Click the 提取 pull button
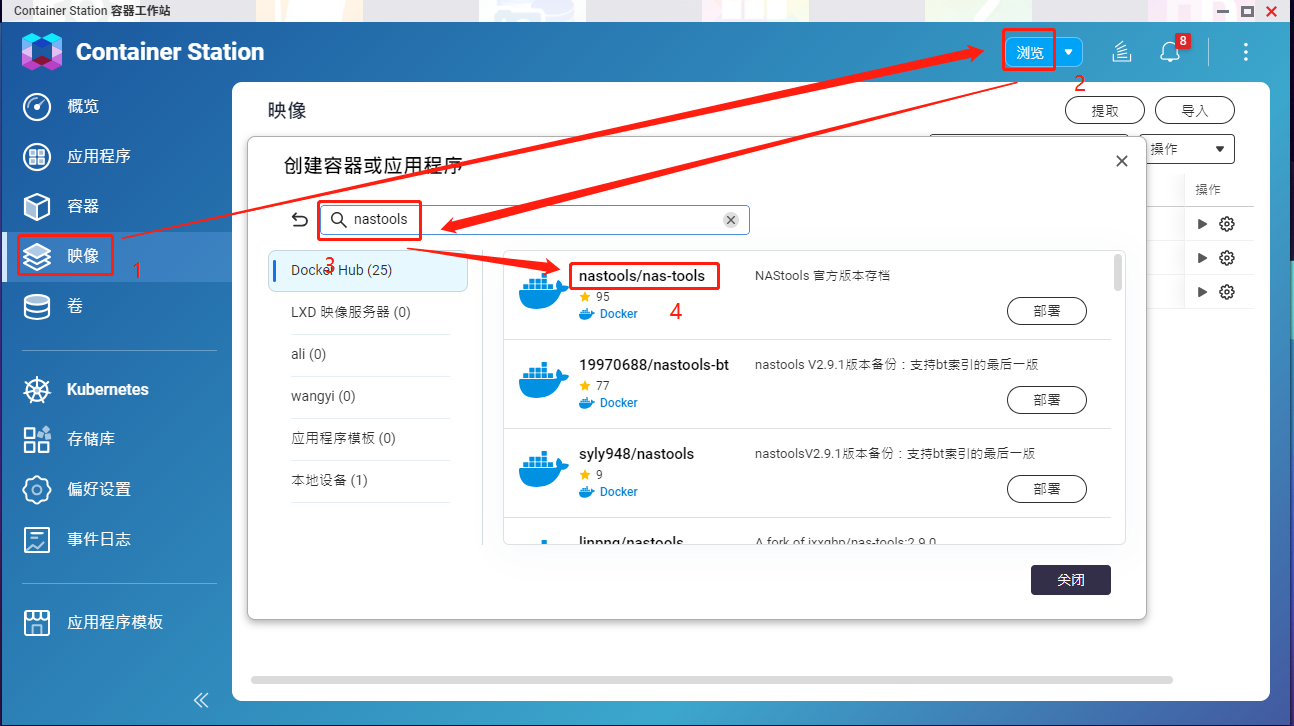Viewport: 1294px width, 726px height. pyautogui.click(x=1105, y=110)
